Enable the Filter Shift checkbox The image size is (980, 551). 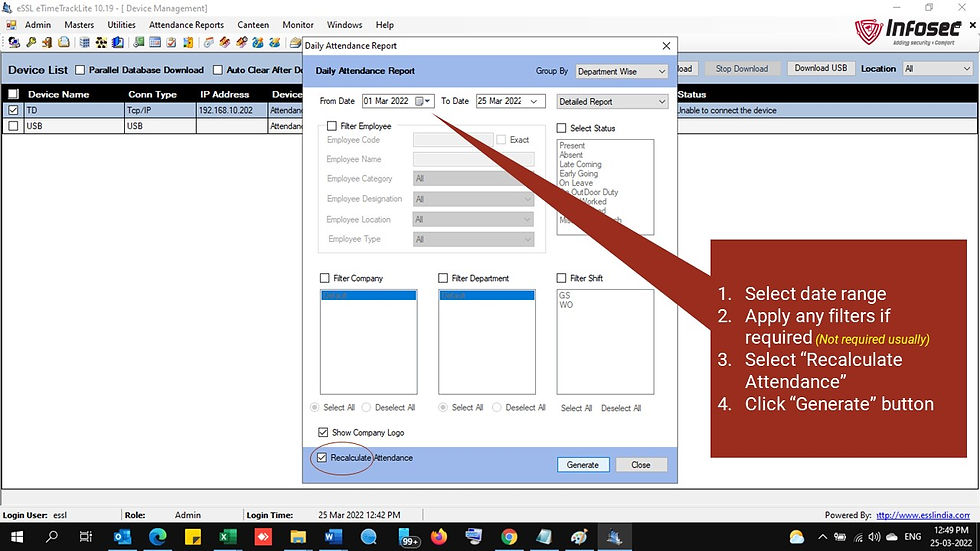561,278
